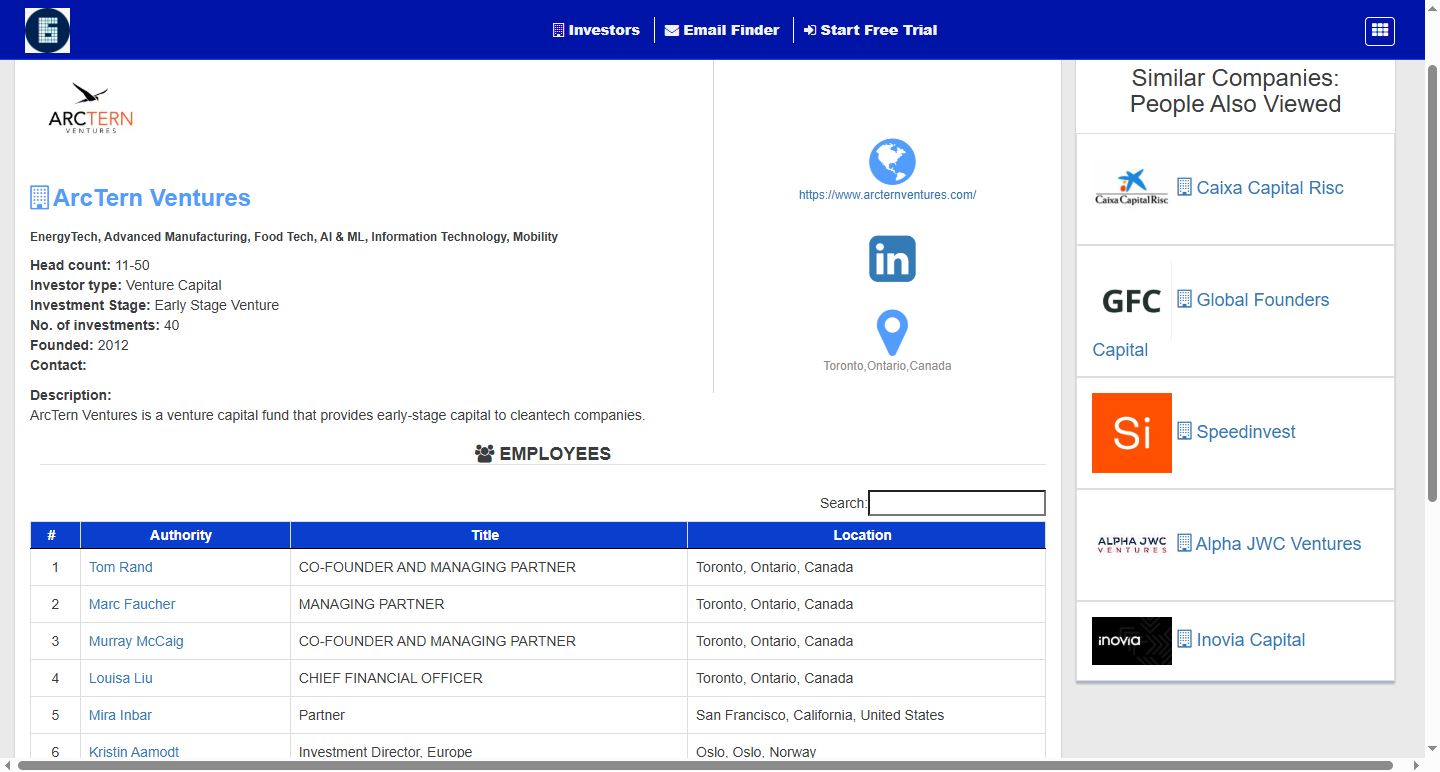This screenshot has width=1440, height=772.
Task: Click the 'No. of investments: 40' text
Action: point(105,325)
